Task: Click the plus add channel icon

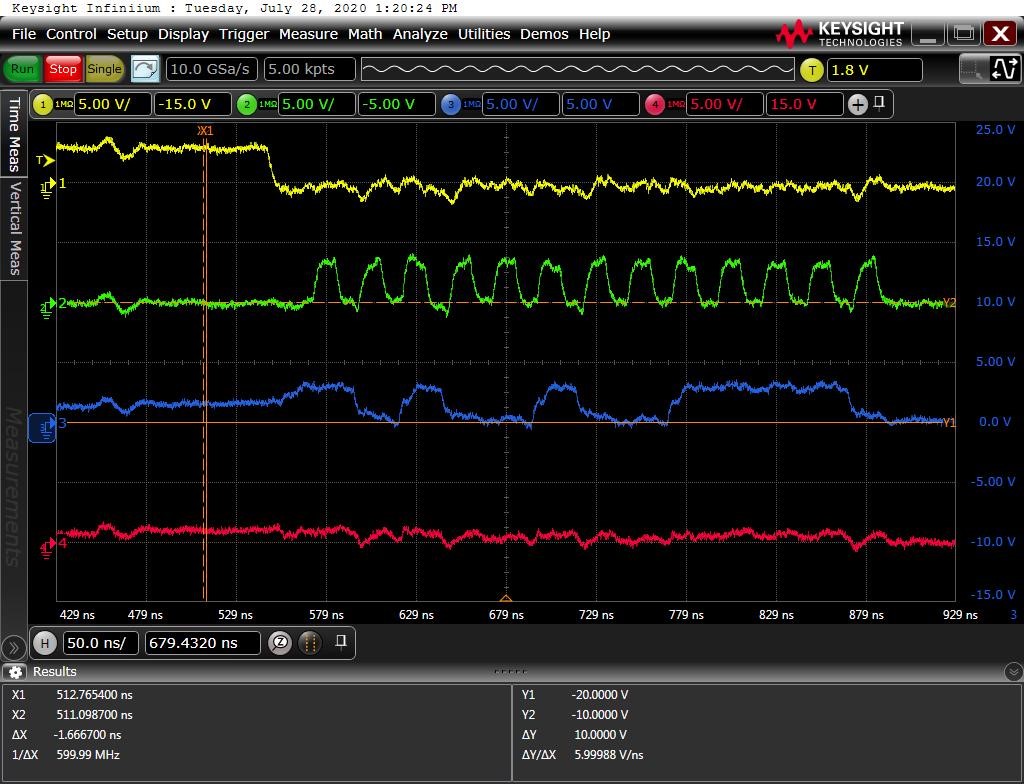Action: tap(857, 105)
